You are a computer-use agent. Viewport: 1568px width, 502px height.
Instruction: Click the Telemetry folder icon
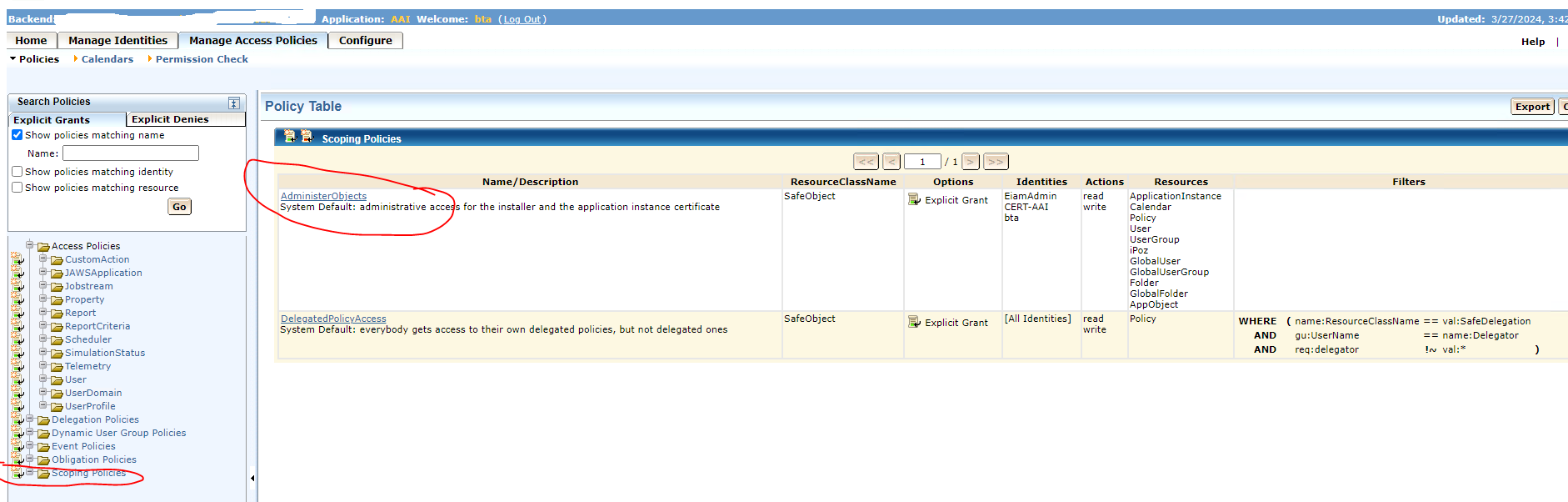click(x=57, y=367)
